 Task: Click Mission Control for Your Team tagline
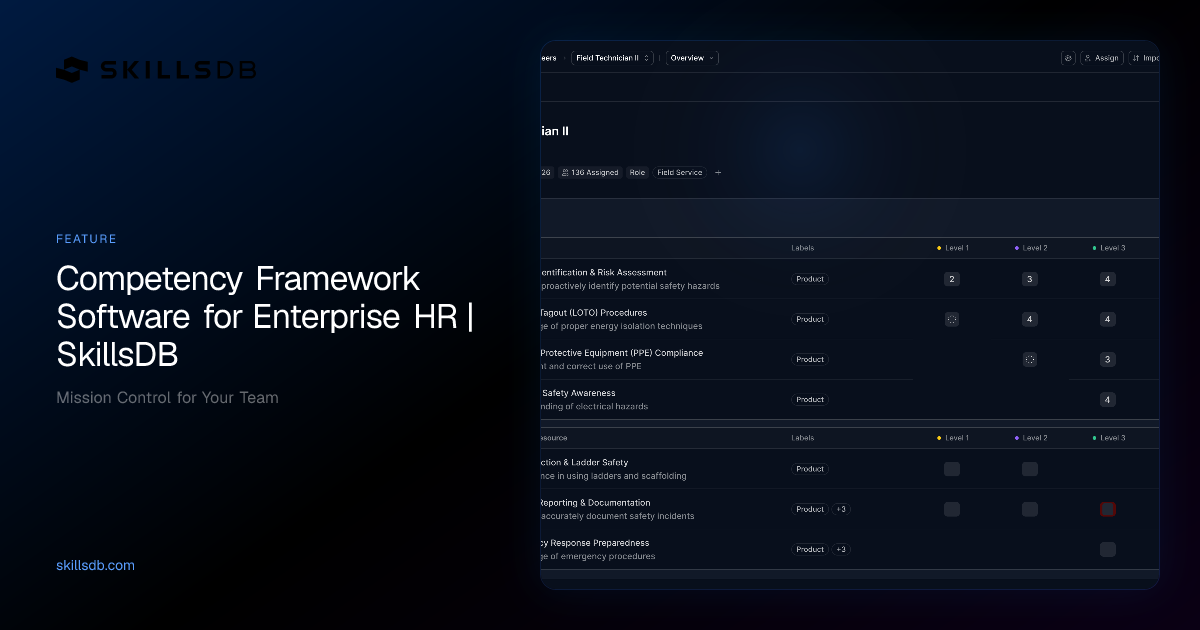[167, 397]
